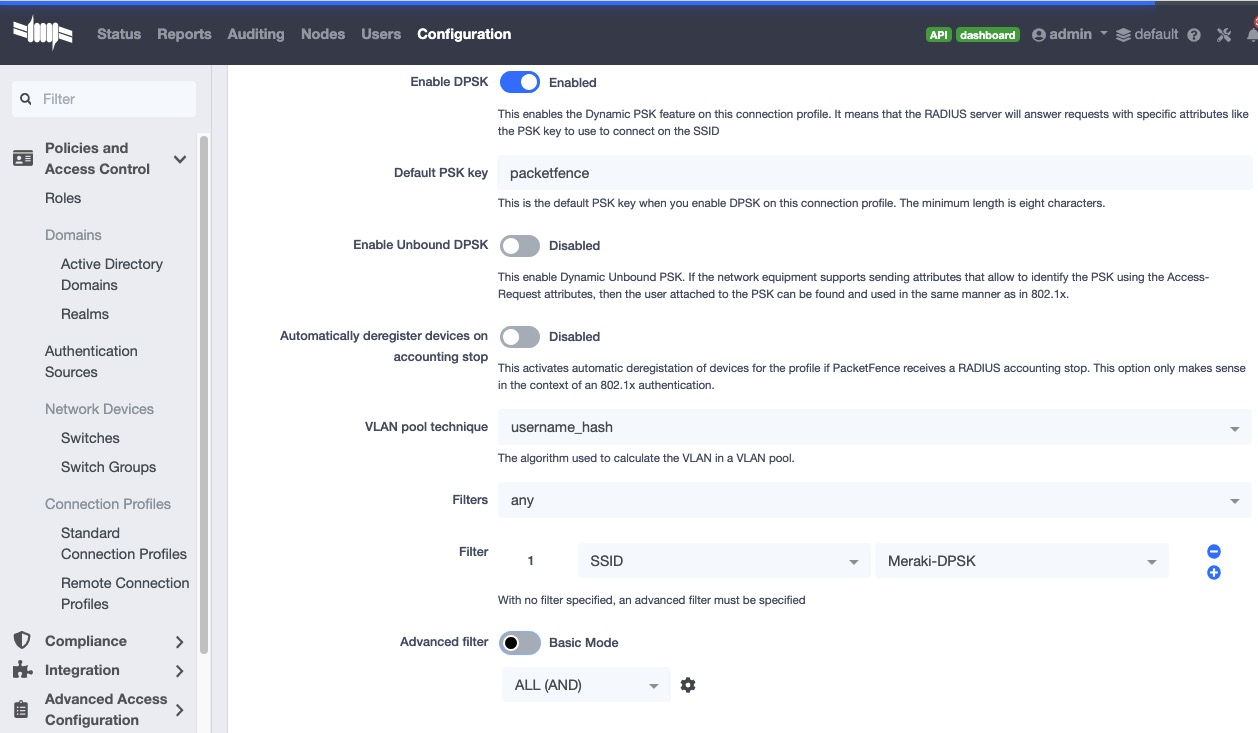The width and height of the screenshot is (1258, 733).
Task: Add a new filter with the plus icon
Action: pos(1213,572)
